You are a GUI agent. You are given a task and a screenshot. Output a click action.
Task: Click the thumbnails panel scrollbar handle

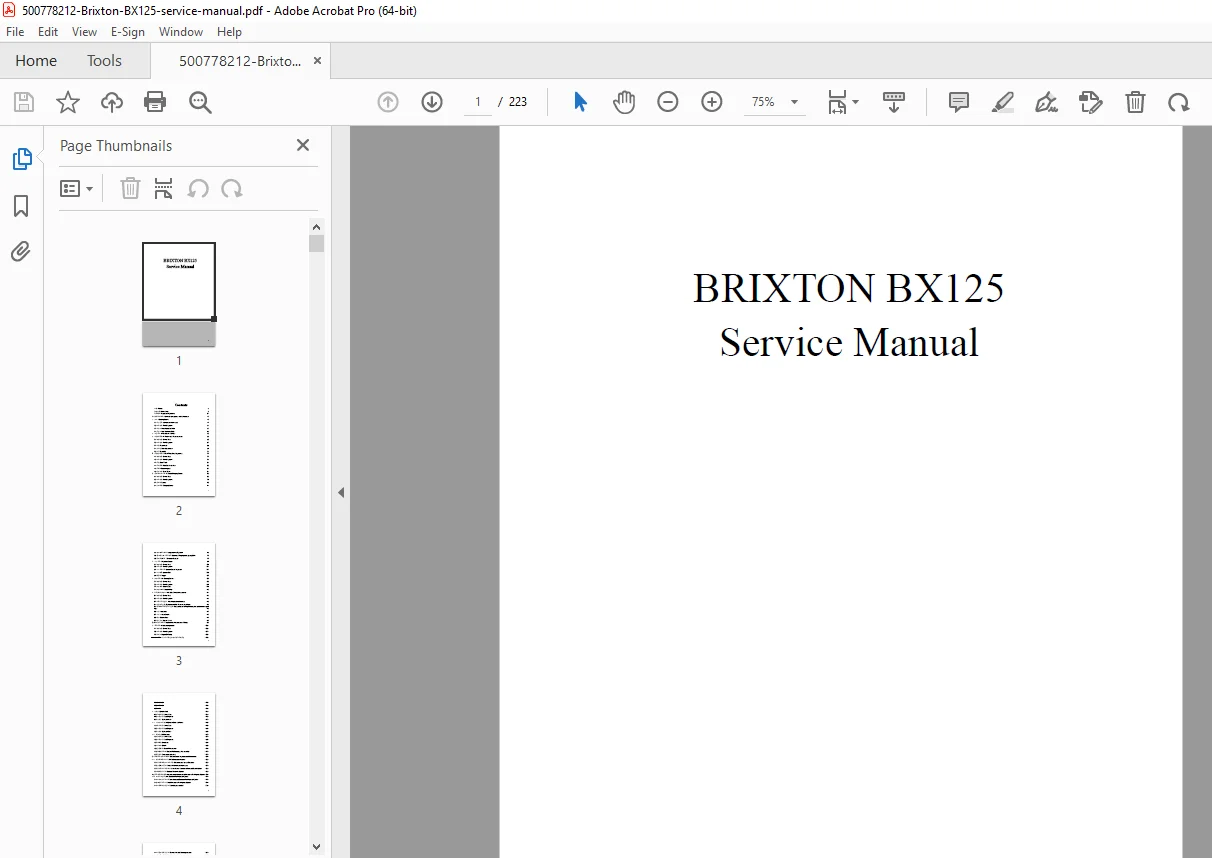tap(317, 243)
